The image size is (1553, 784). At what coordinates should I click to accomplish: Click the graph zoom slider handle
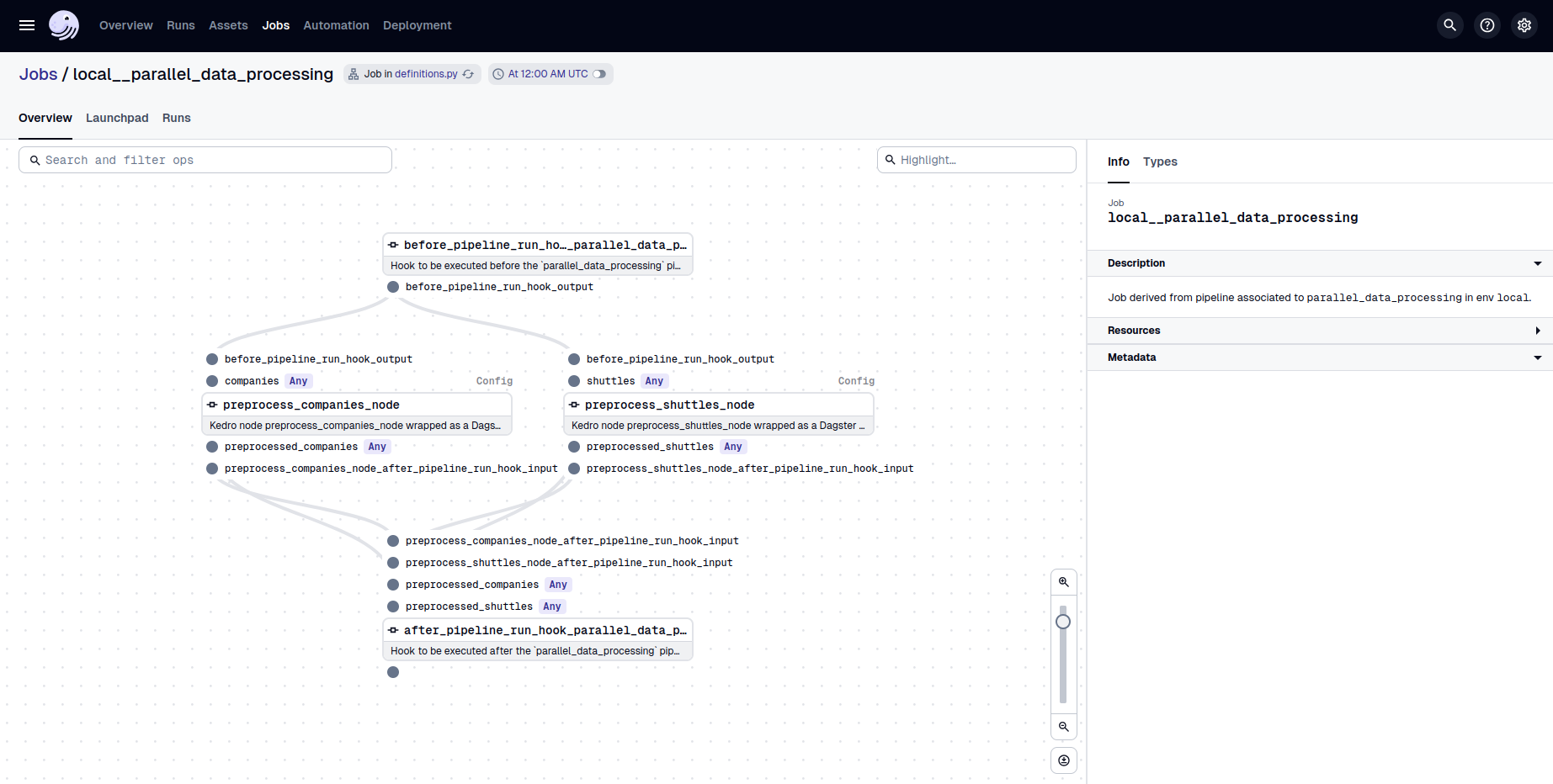[1063, 622]
